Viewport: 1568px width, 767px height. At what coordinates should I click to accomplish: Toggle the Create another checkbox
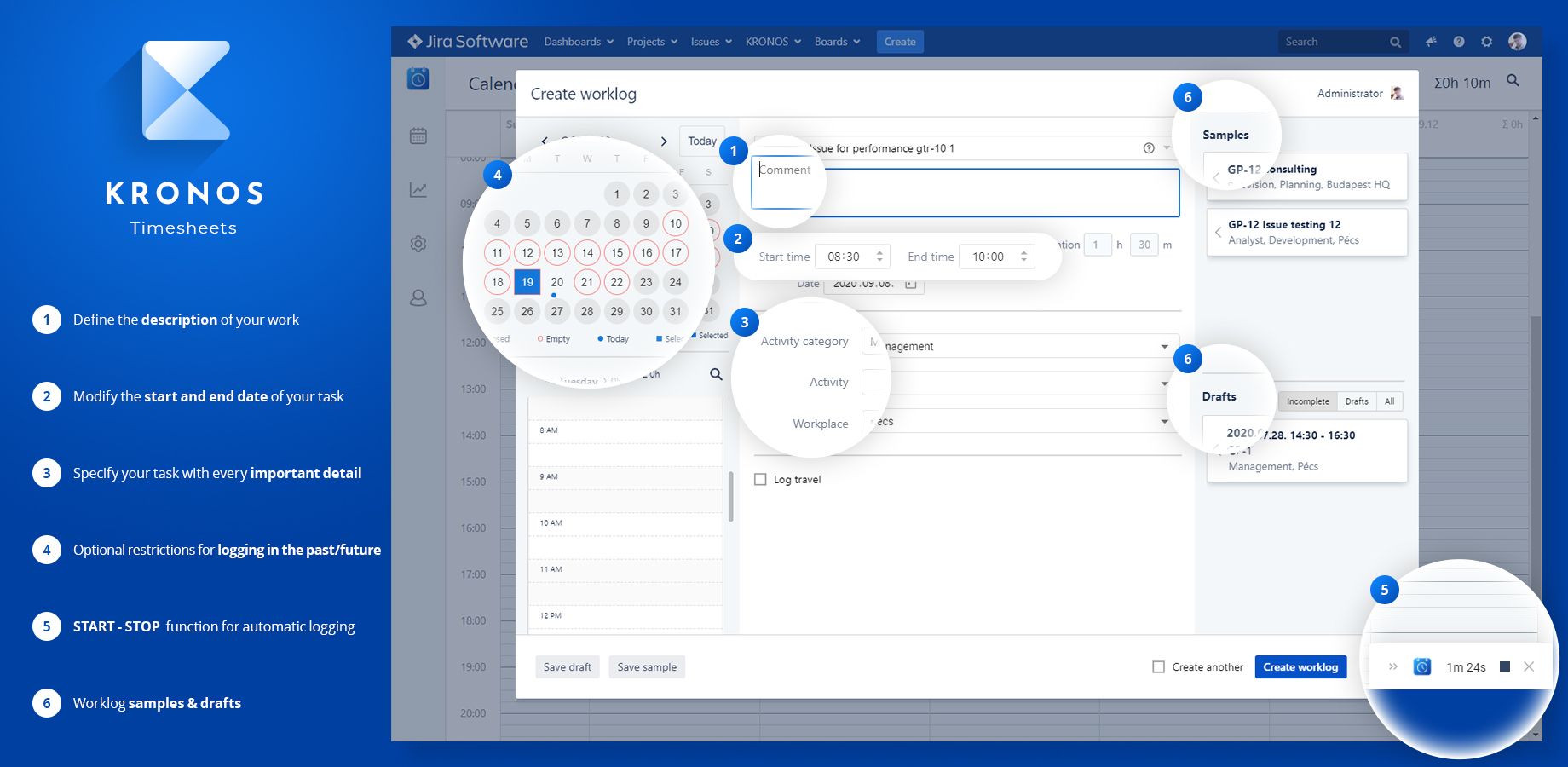point(1158,667)
